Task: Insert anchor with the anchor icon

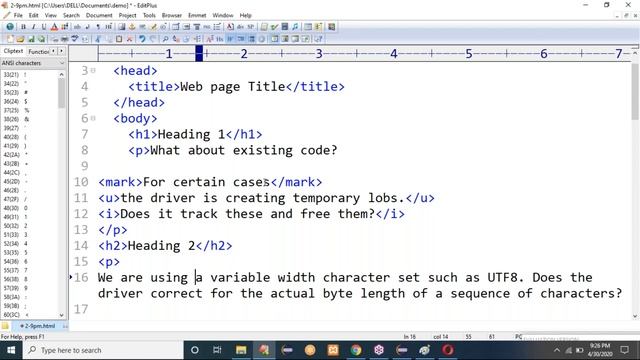Action: [x=132, y=27]
